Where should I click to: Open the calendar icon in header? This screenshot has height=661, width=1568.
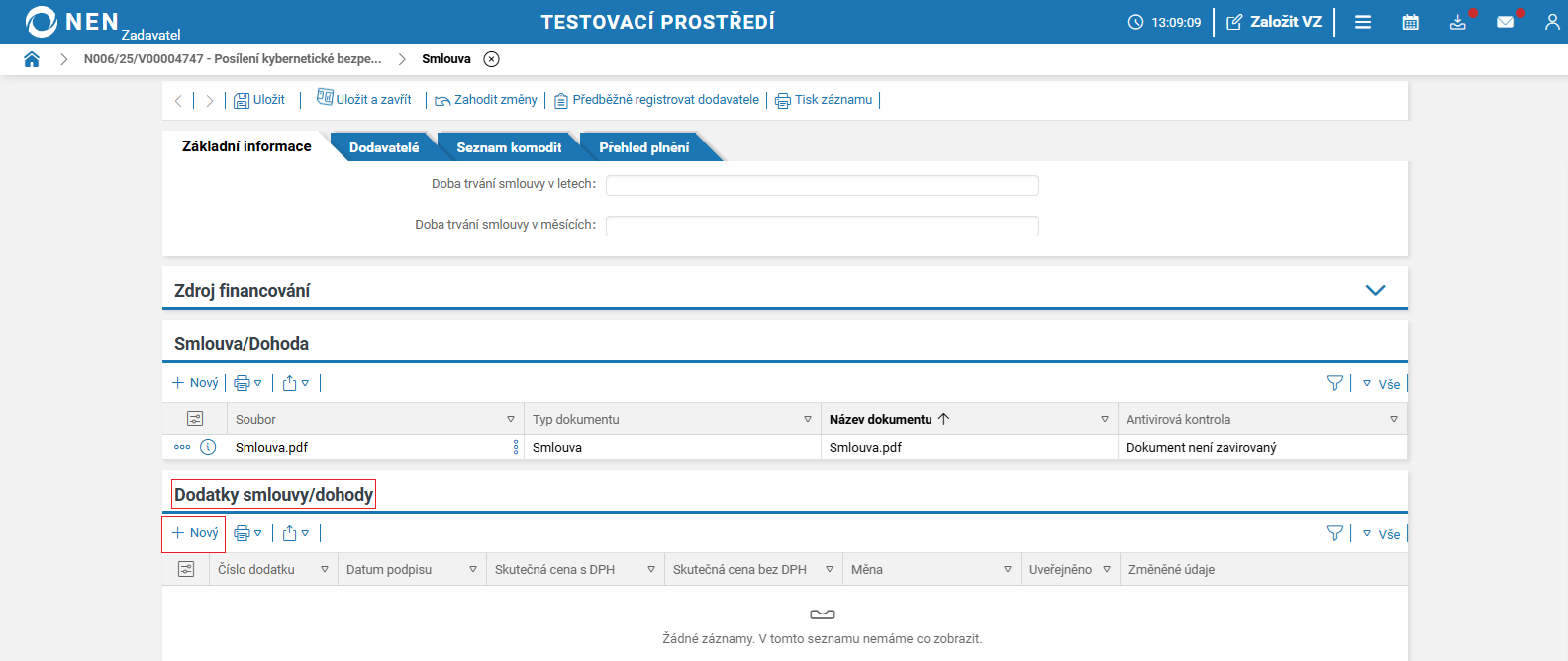[x=1411, y=22]
